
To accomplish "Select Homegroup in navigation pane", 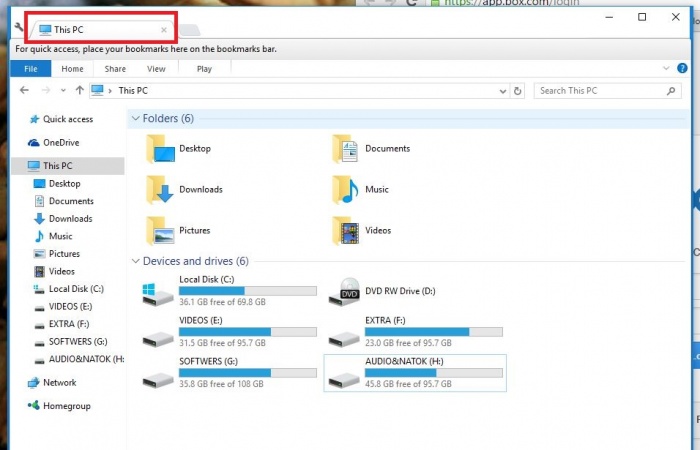I will tap(59, 406).
